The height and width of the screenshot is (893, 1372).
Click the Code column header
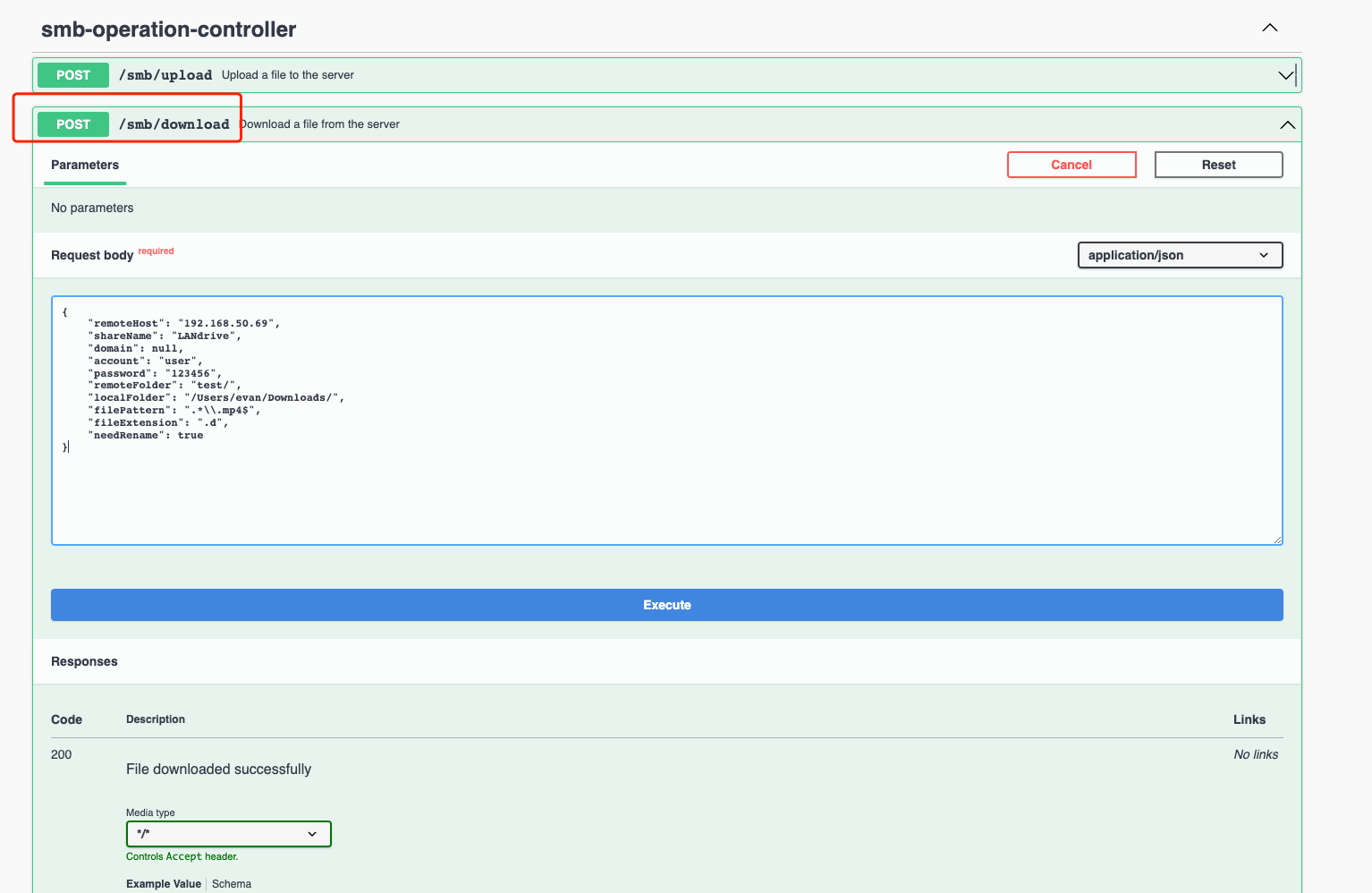click(x=67, y=719)
